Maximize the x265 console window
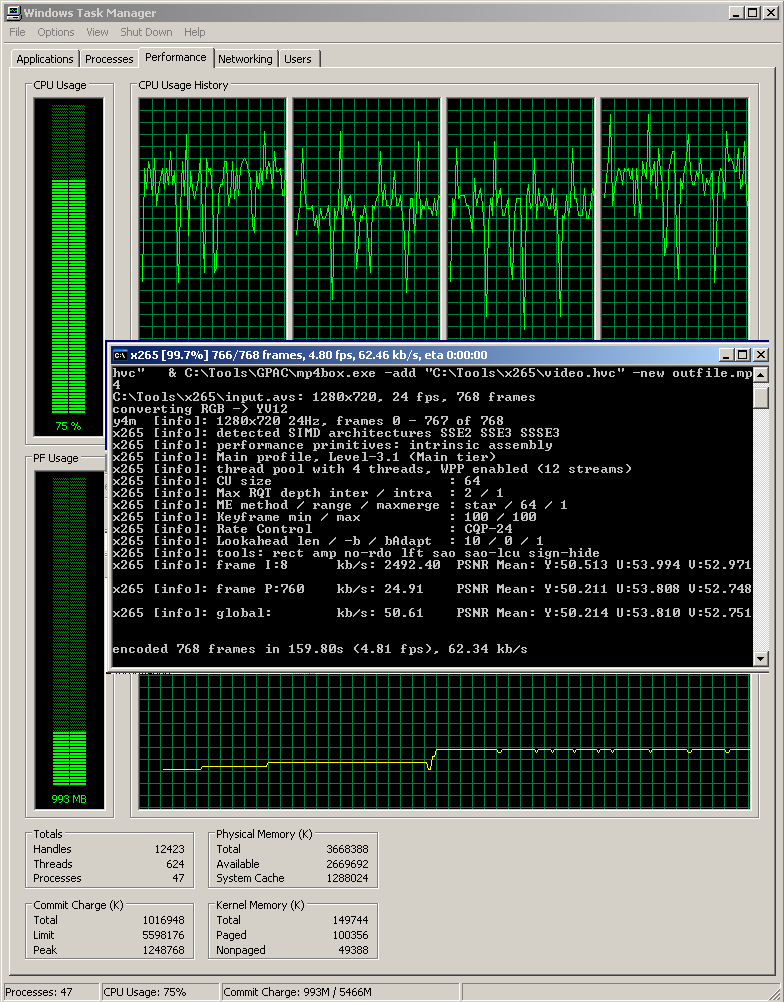The width and height of the screenshot is (784, 1002). (x=742, y=355)
